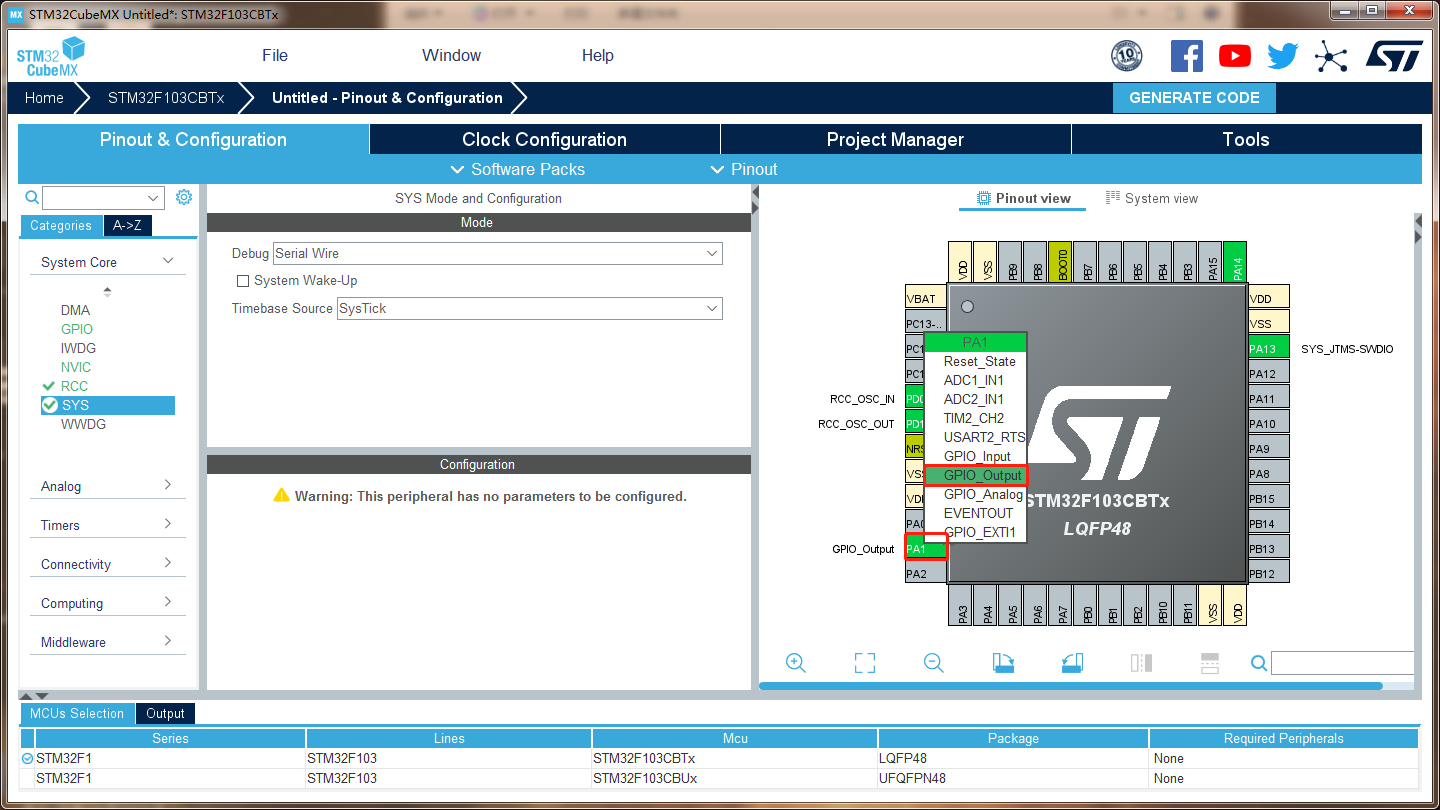Click the STM32F103CBUx cell in MCU table
The height and width of the screenshot is (810, 1440).
click(735, 778)
